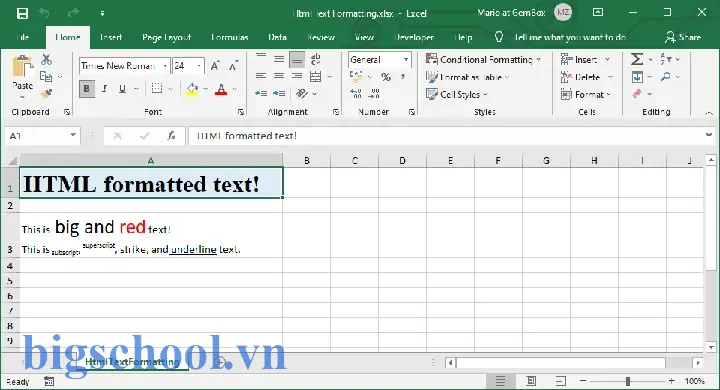The width and height of the screenshot is (720, 390).
Task: Click the Borders icon
Action: click(x=157, y=88)
